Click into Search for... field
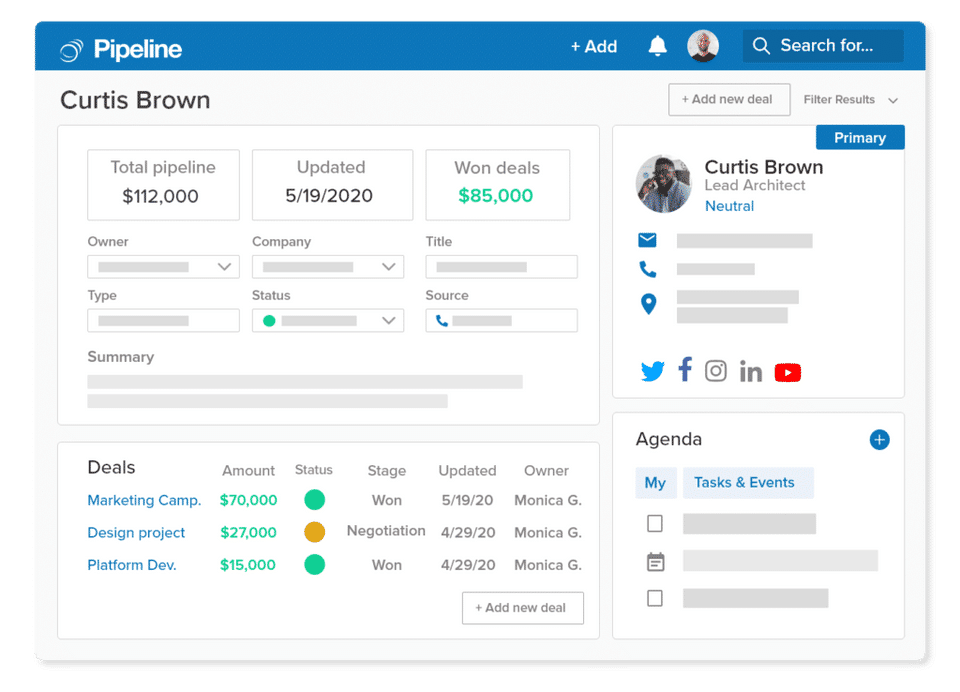 point(823,46)
